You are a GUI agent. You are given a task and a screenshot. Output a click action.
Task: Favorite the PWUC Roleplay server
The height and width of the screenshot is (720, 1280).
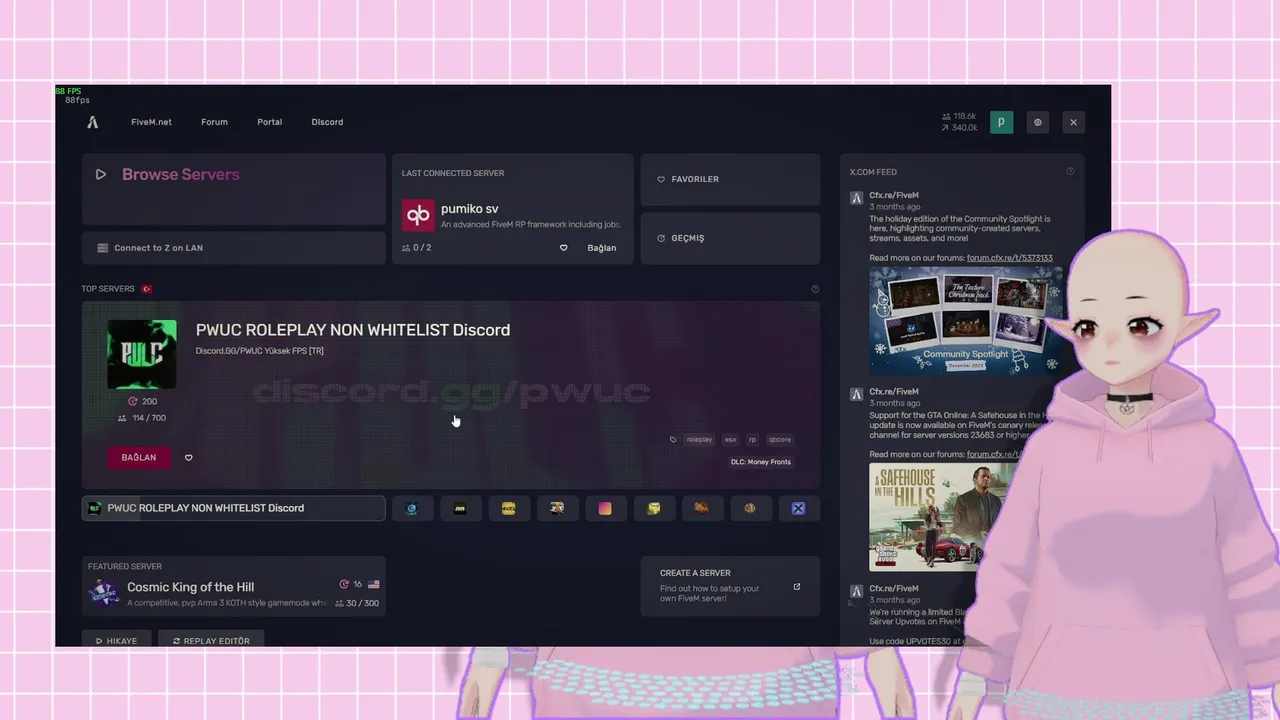click(x=188, y=458)
